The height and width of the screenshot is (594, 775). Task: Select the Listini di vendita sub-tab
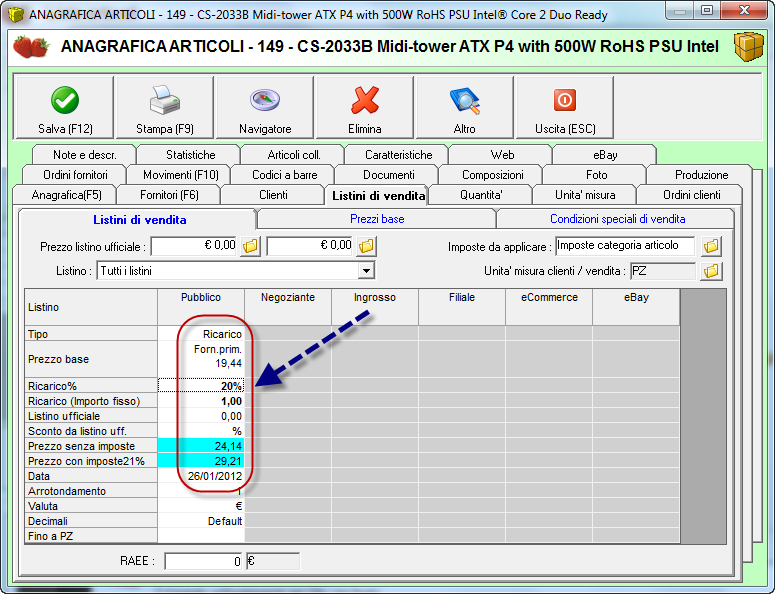tap(139, 220)
